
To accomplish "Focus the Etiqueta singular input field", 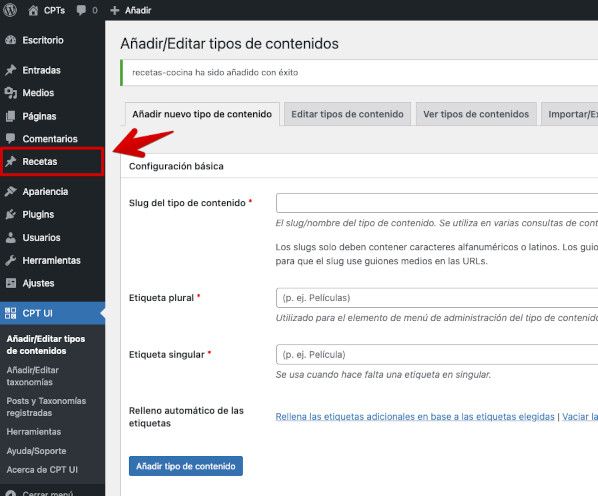I will [x=437, y=355].
